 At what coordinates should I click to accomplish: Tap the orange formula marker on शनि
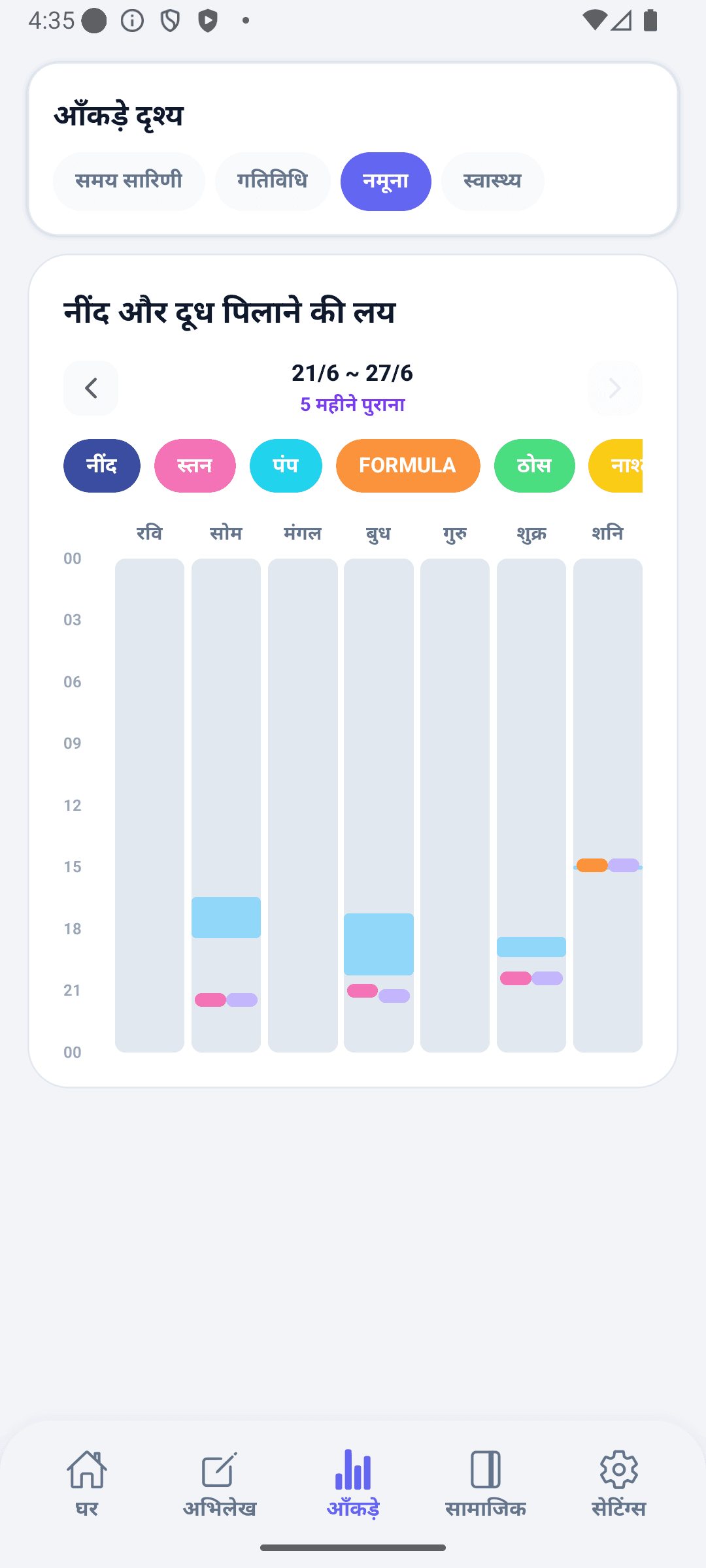[592, 865]
